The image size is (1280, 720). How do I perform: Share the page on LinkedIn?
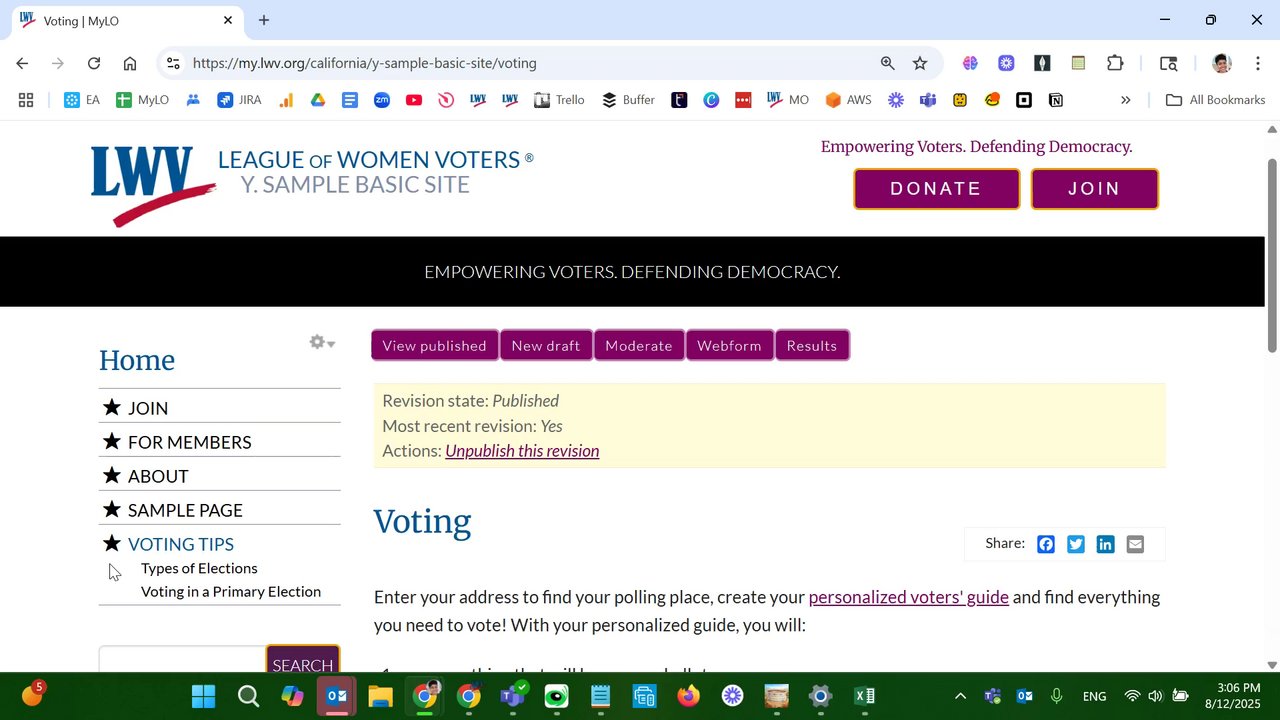point(1105,544)
